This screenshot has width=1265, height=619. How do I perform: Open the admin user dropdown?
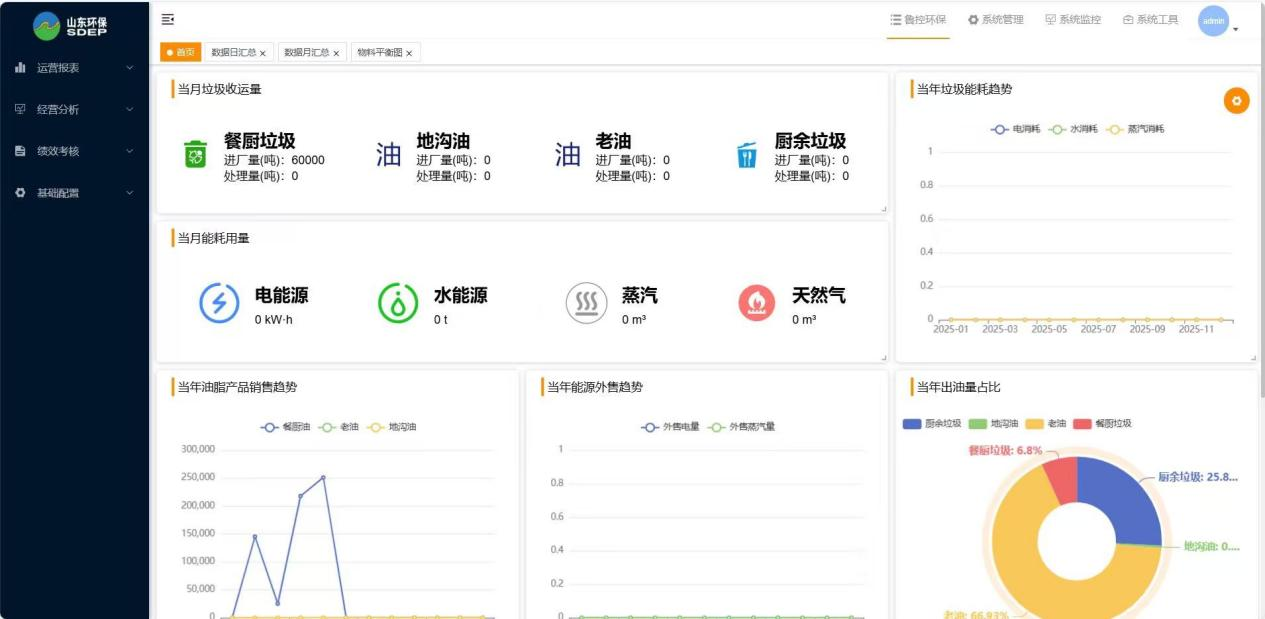[x=1218, y=22]
